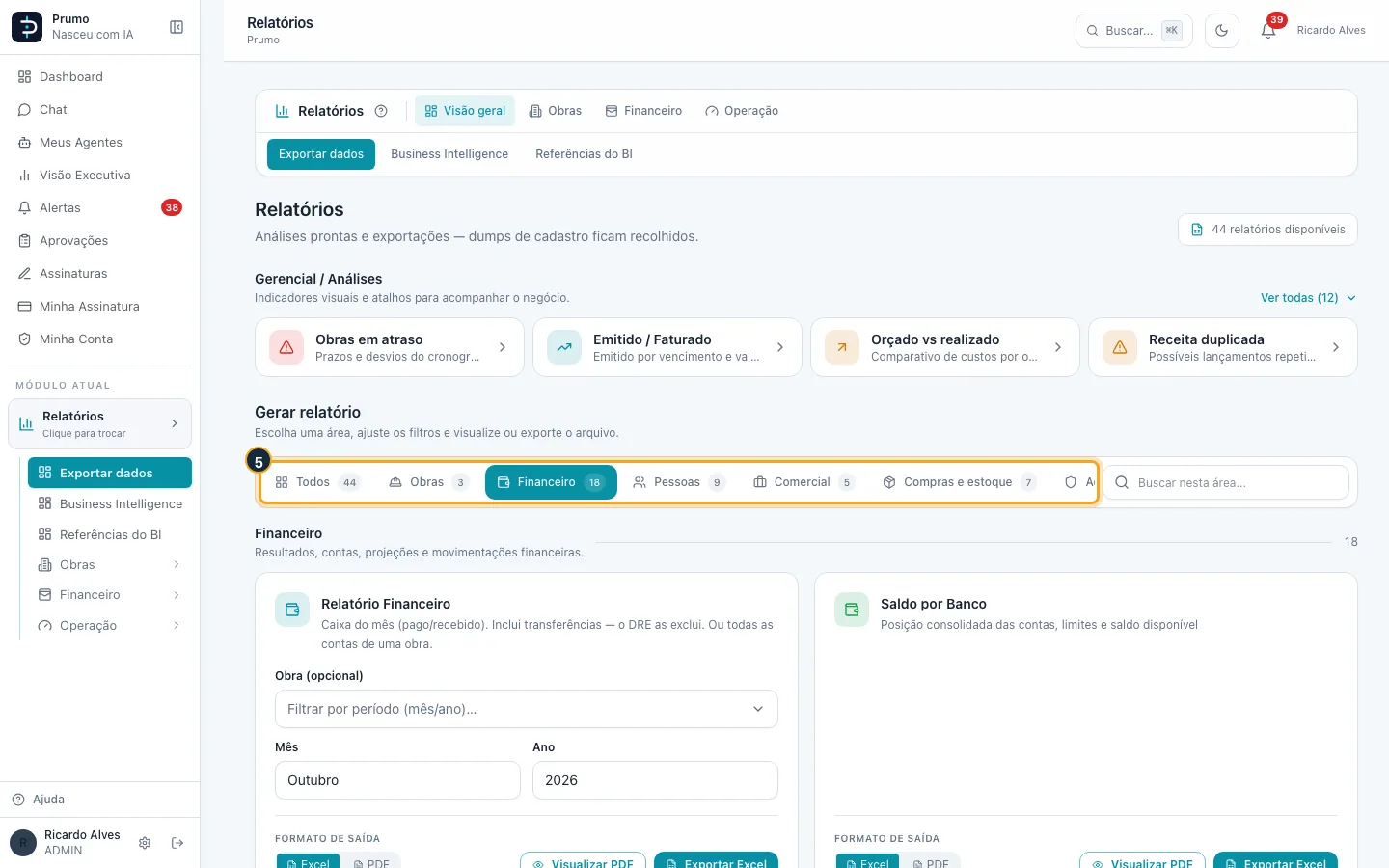Click the Saldo por Banco wallet icon
Viewport: 1389px width, 868px height.
coord(852,610)
